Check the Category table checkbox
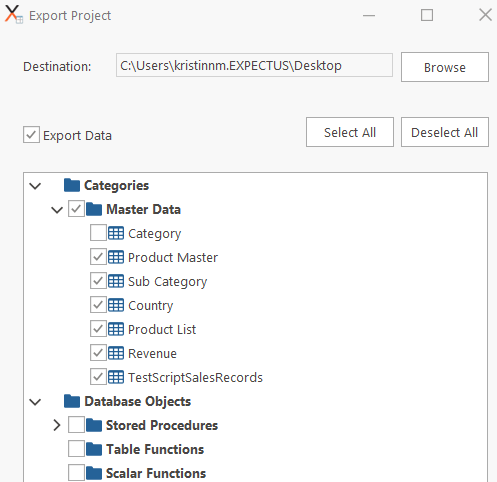This screenshot has height=482, width=497. [98, 233]
